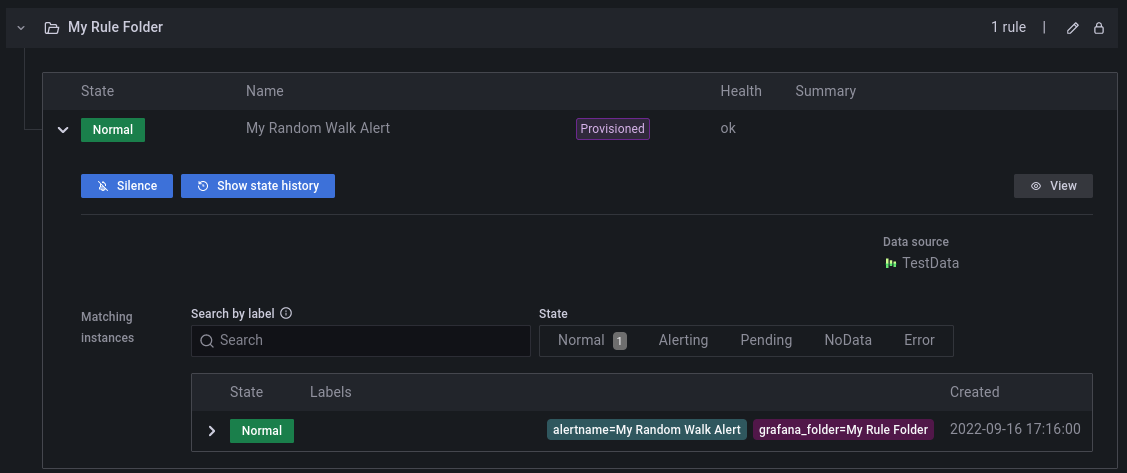The height and width of the screenshot is (473, 1127).
Task: Filter instances by Pending state
Action: (x=766, y=340)
